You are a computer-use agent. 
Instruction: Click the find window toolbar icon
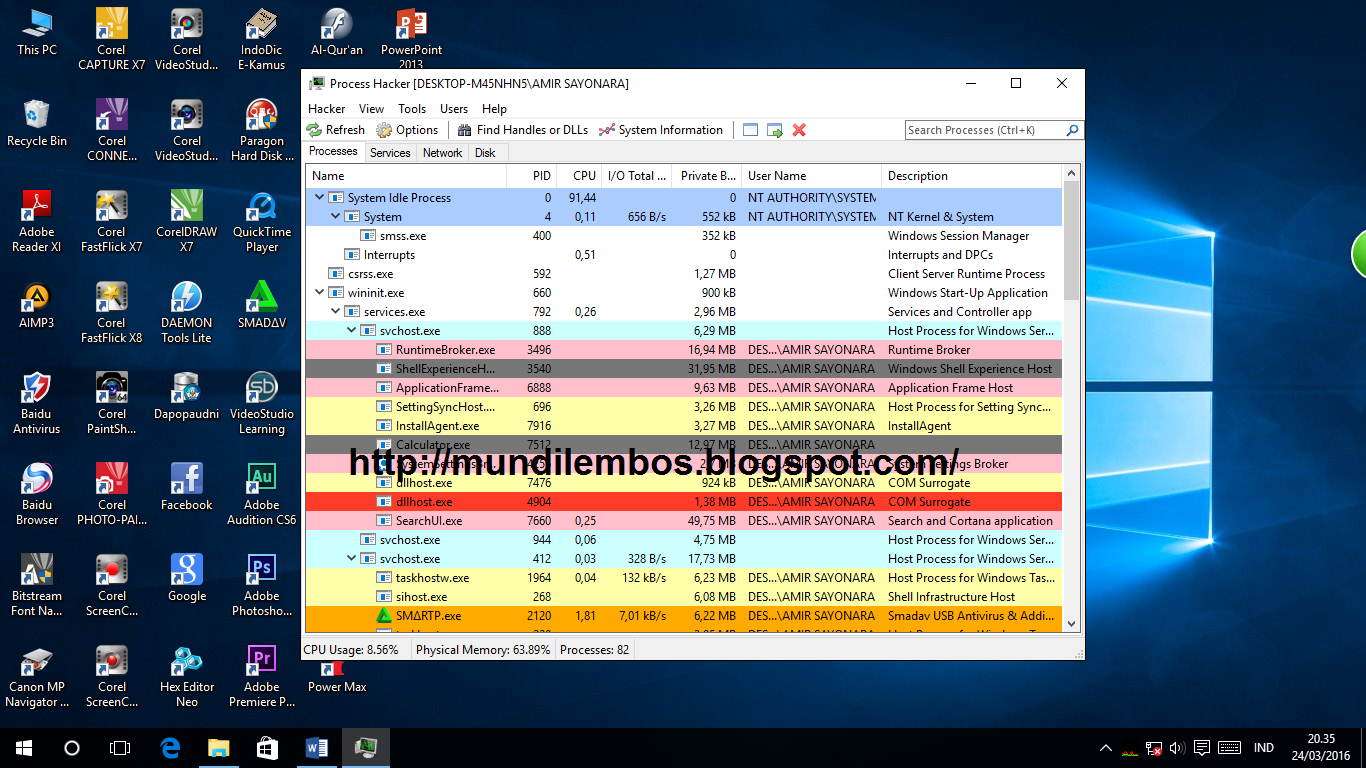[x=751, y=130]
